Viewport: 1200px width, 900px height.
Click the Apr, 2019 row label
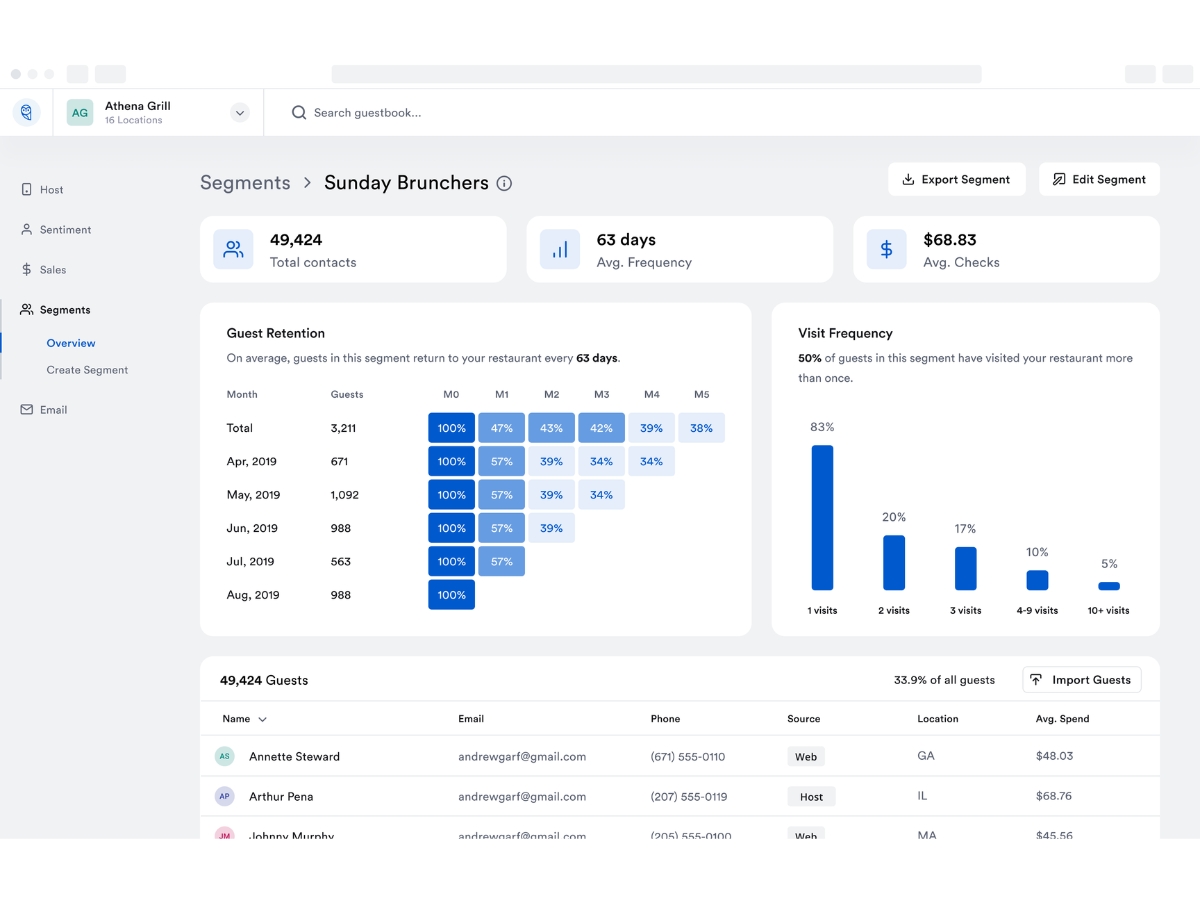(x=252, y=462)
